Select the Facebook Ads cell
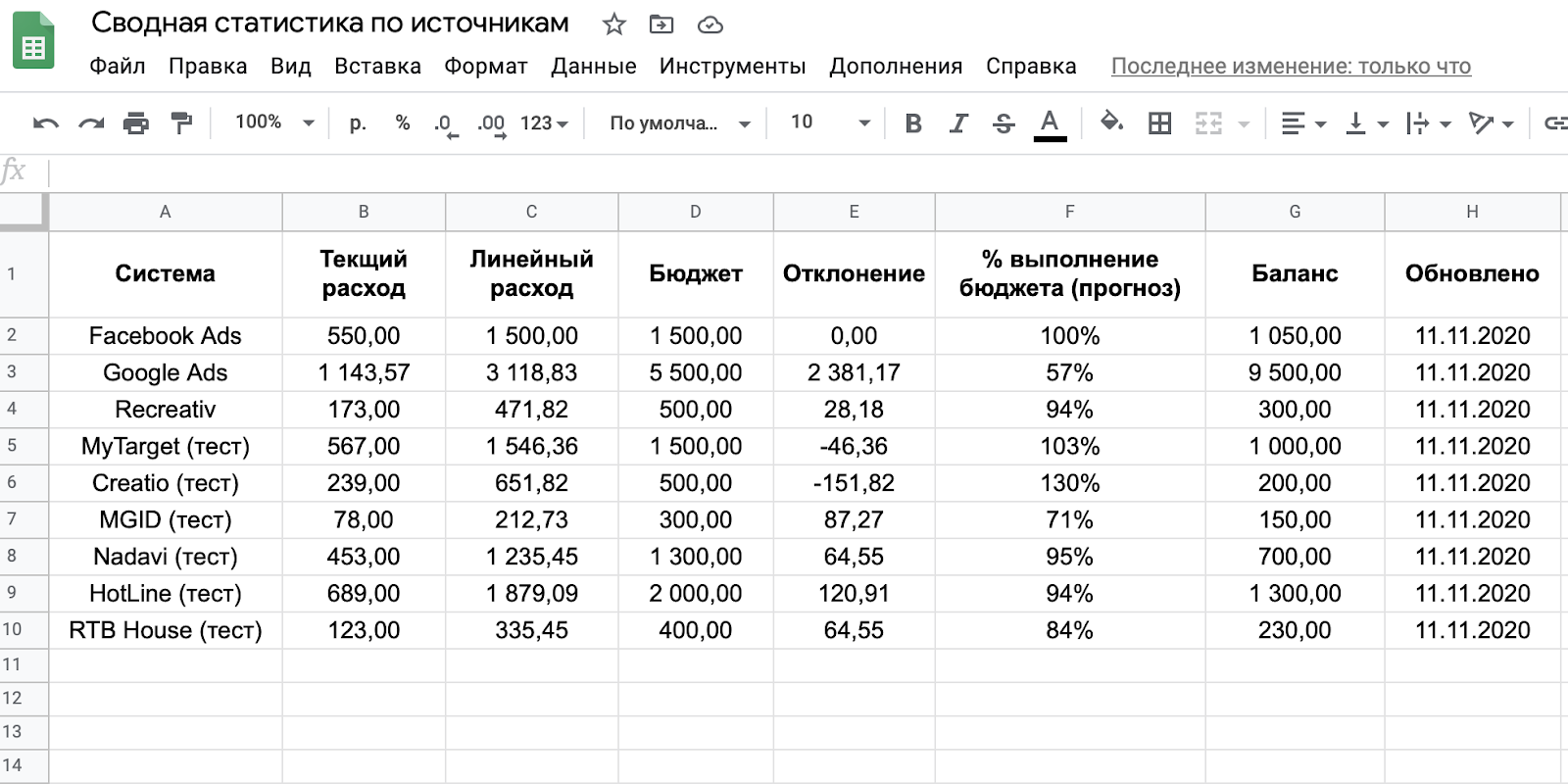Screen dimensions: 1568x784 [166, 336]
